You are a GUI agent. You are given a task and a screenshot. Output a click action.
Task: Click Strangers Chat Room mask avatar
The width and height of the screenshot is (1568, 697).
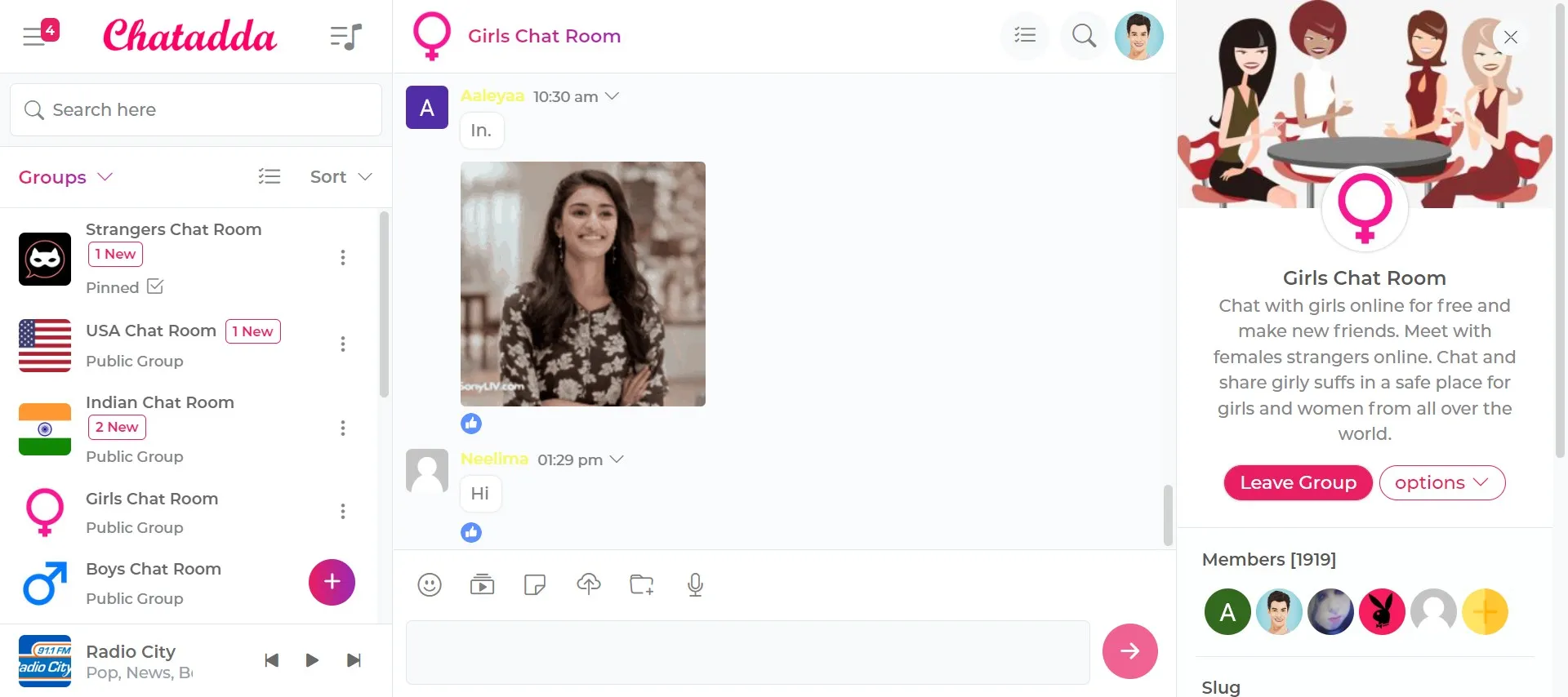click(45, 259)
